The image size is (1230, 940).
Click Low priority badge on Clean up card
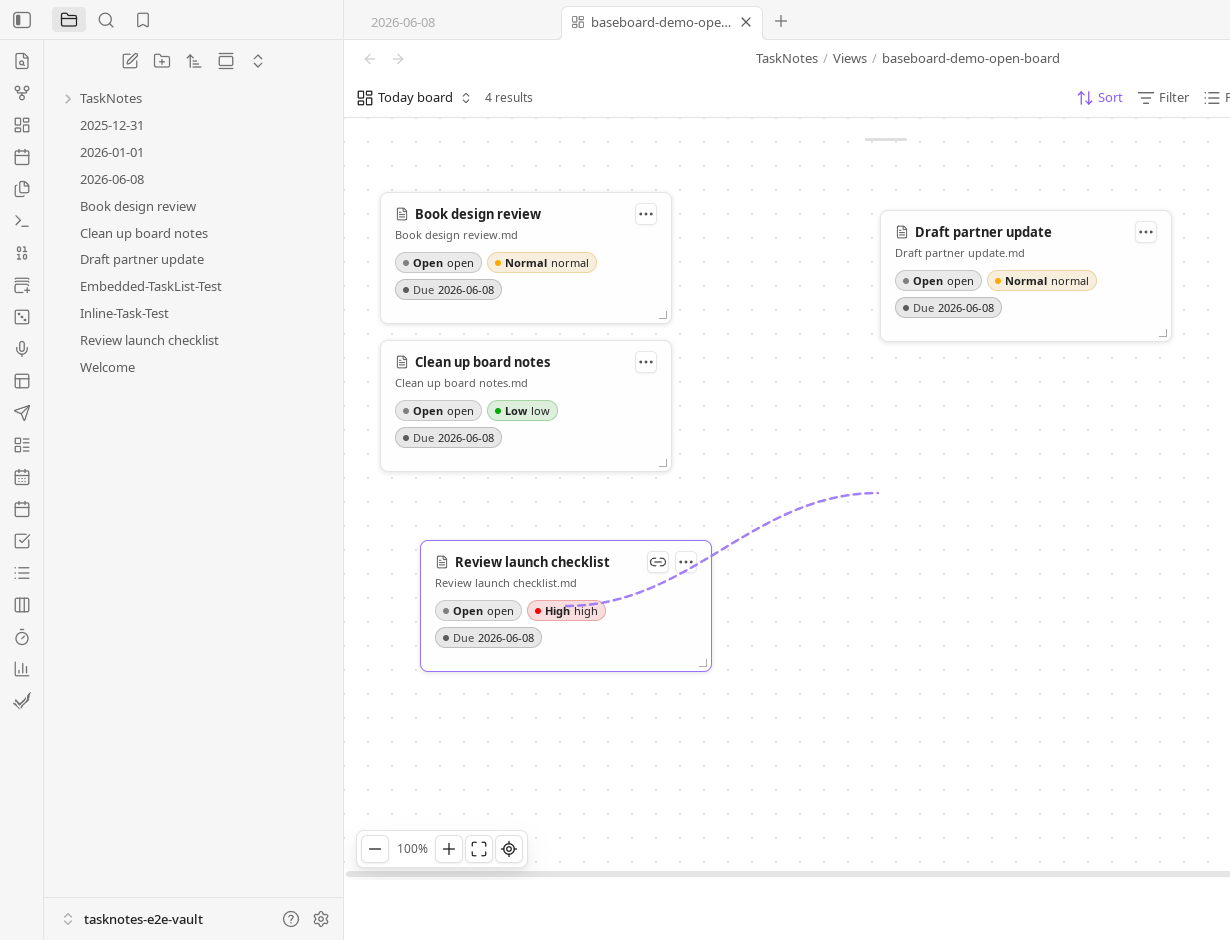(522, 411)
